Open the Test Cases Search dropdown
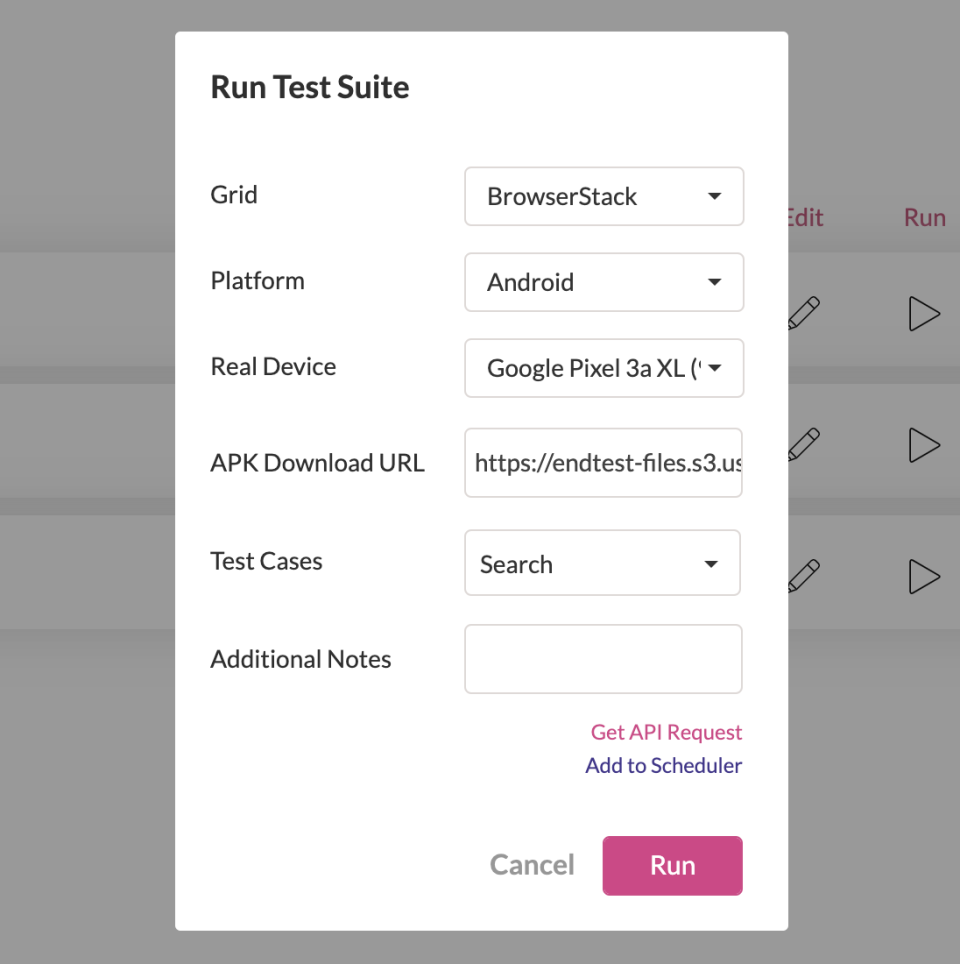The image size is (960, 964). [x=602, y=563]
